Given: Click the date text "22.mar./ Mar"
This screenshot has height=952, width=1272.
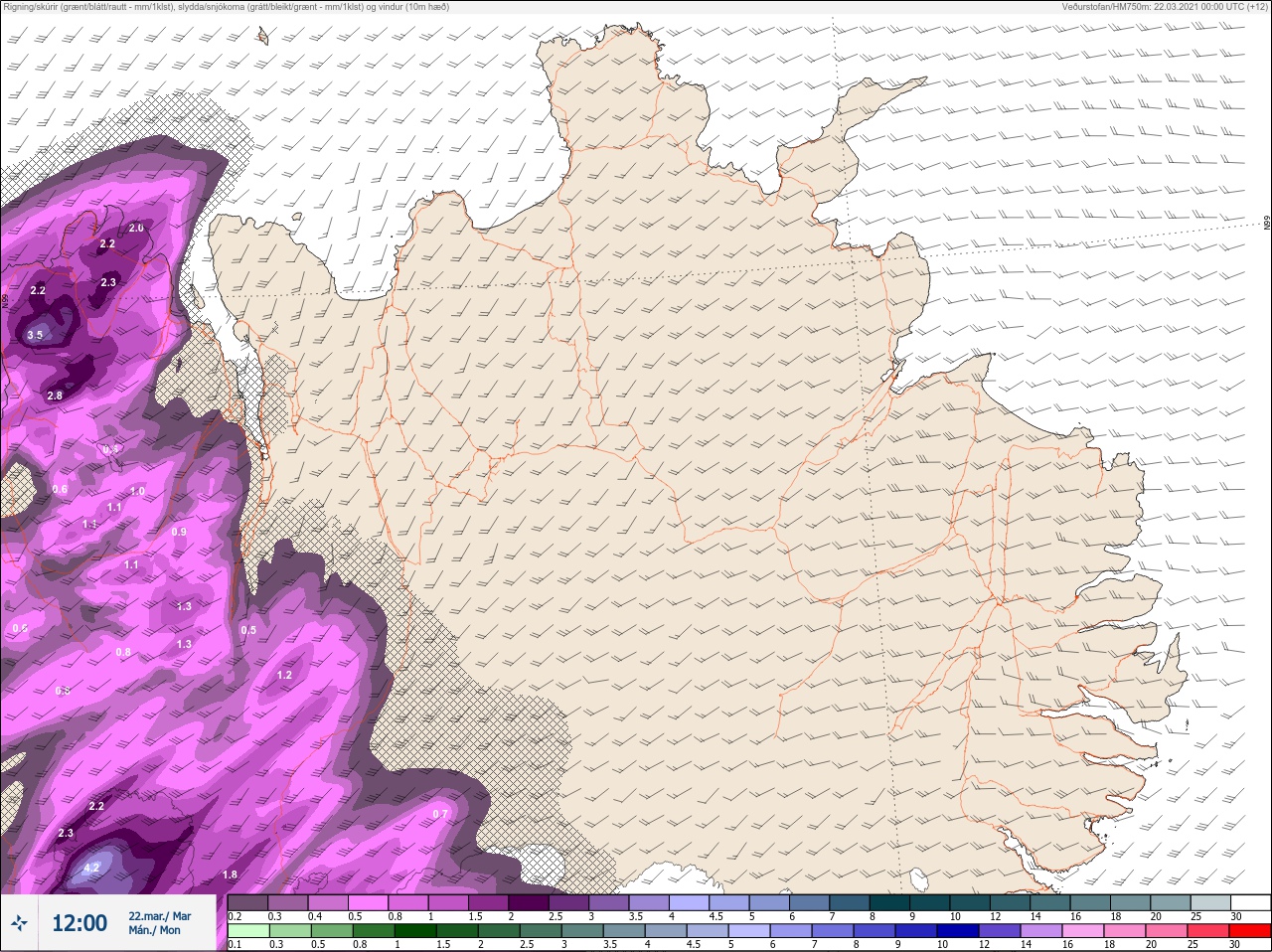Looking at the screenshot, I should point(160,916).
